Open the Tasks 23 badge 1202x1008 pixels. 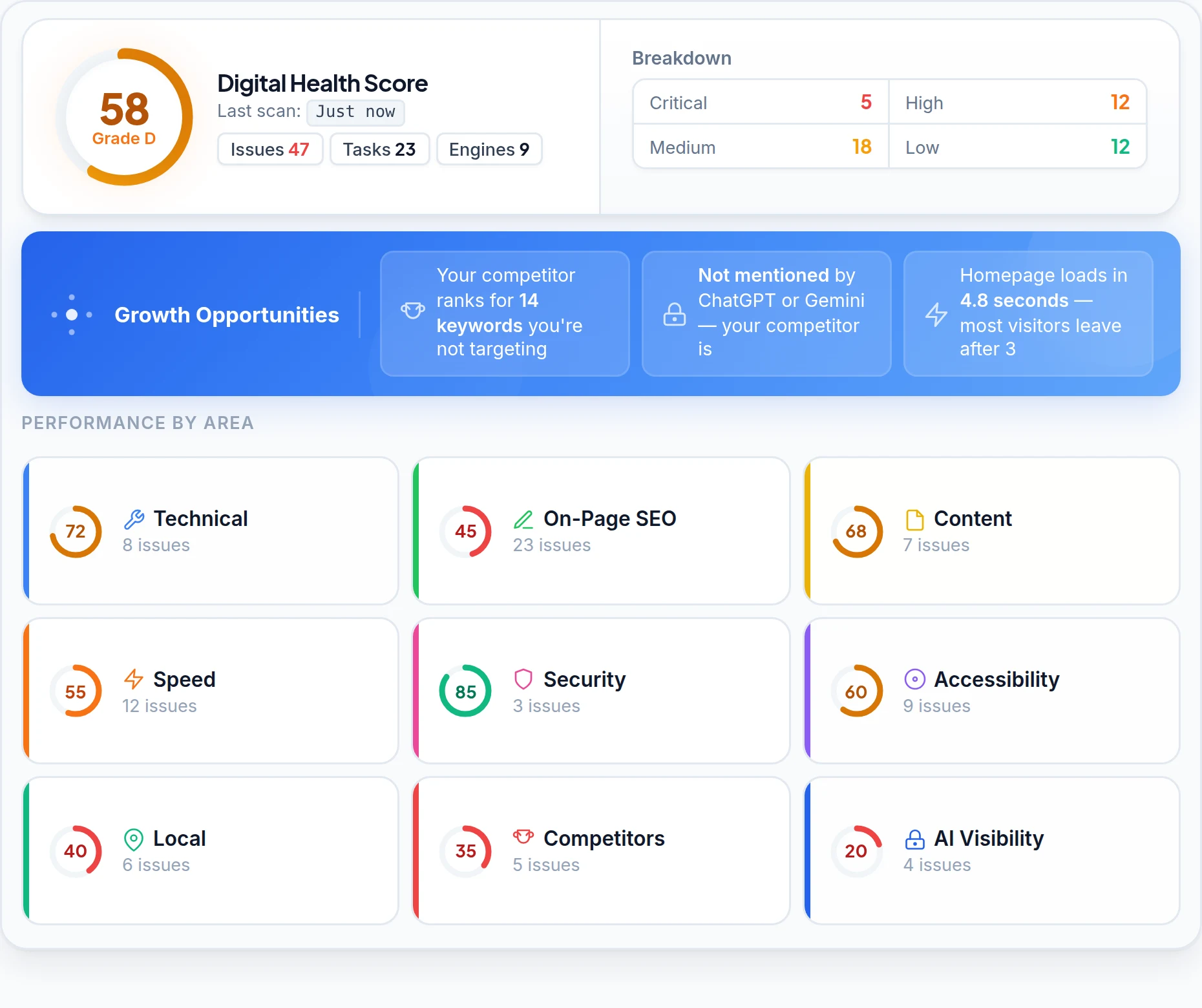tap(379, 149)
